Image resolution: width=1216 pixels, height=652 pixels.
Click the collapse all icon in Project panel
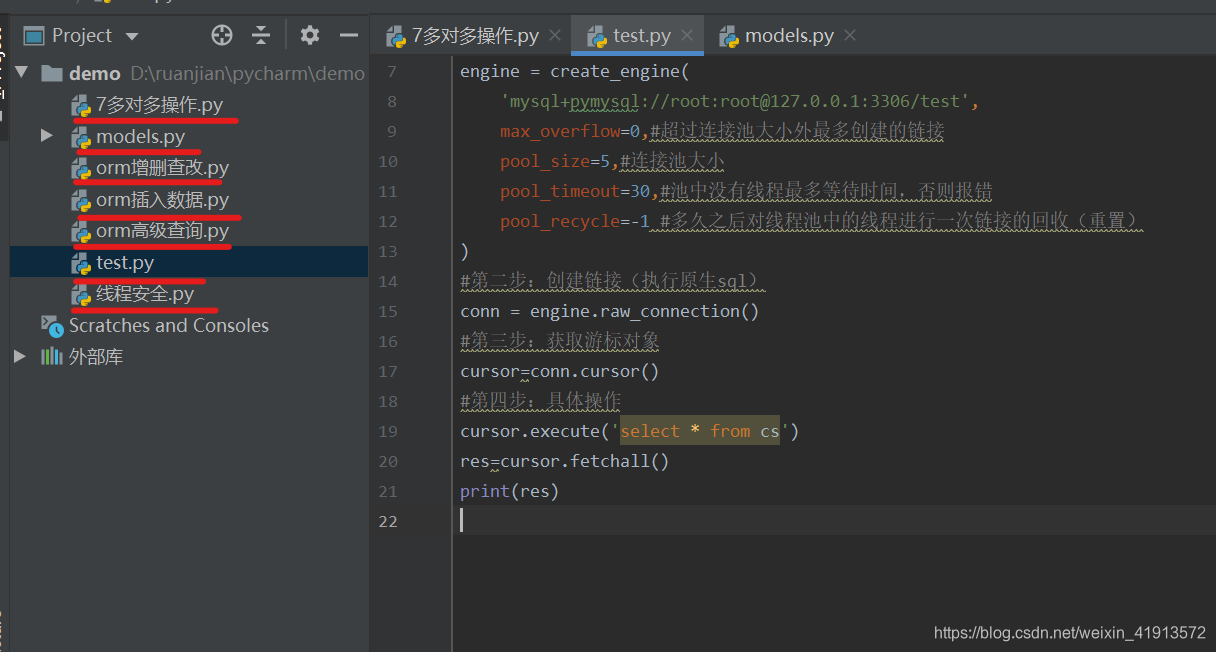[261, 36]
